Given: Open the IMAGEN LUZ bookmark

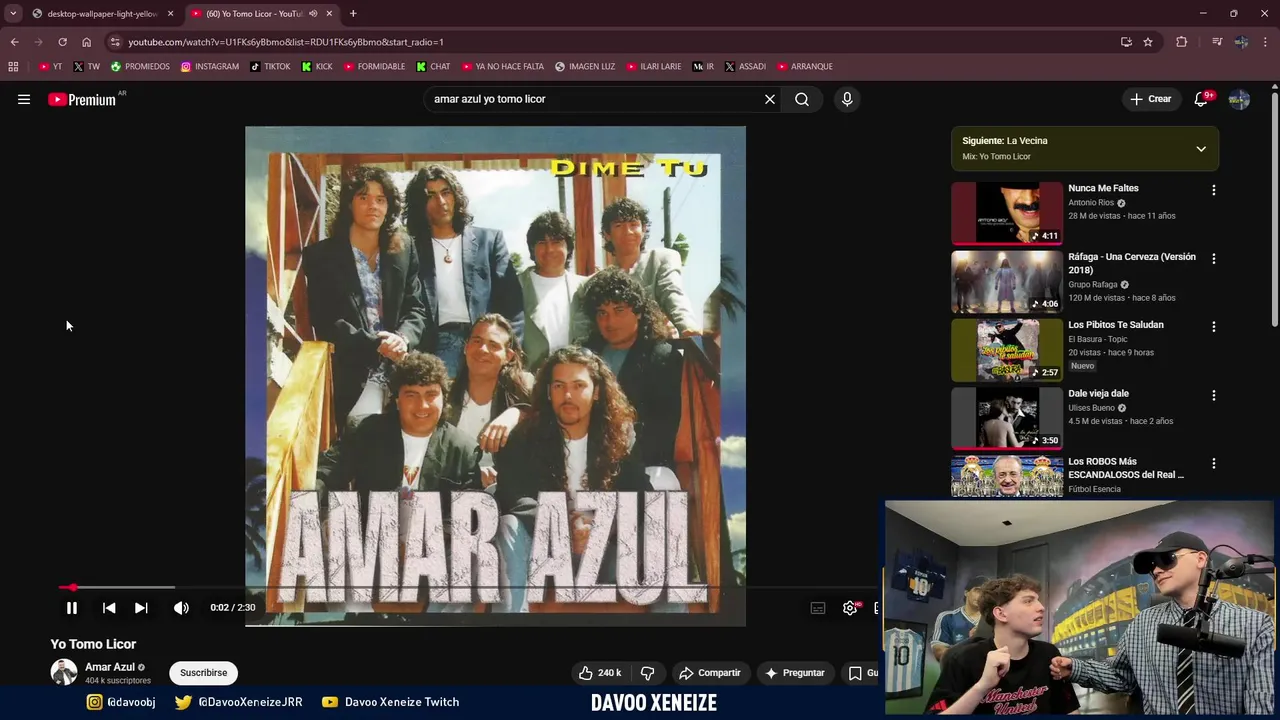Looking at the screenshot, I should click(x=586, y=67).
